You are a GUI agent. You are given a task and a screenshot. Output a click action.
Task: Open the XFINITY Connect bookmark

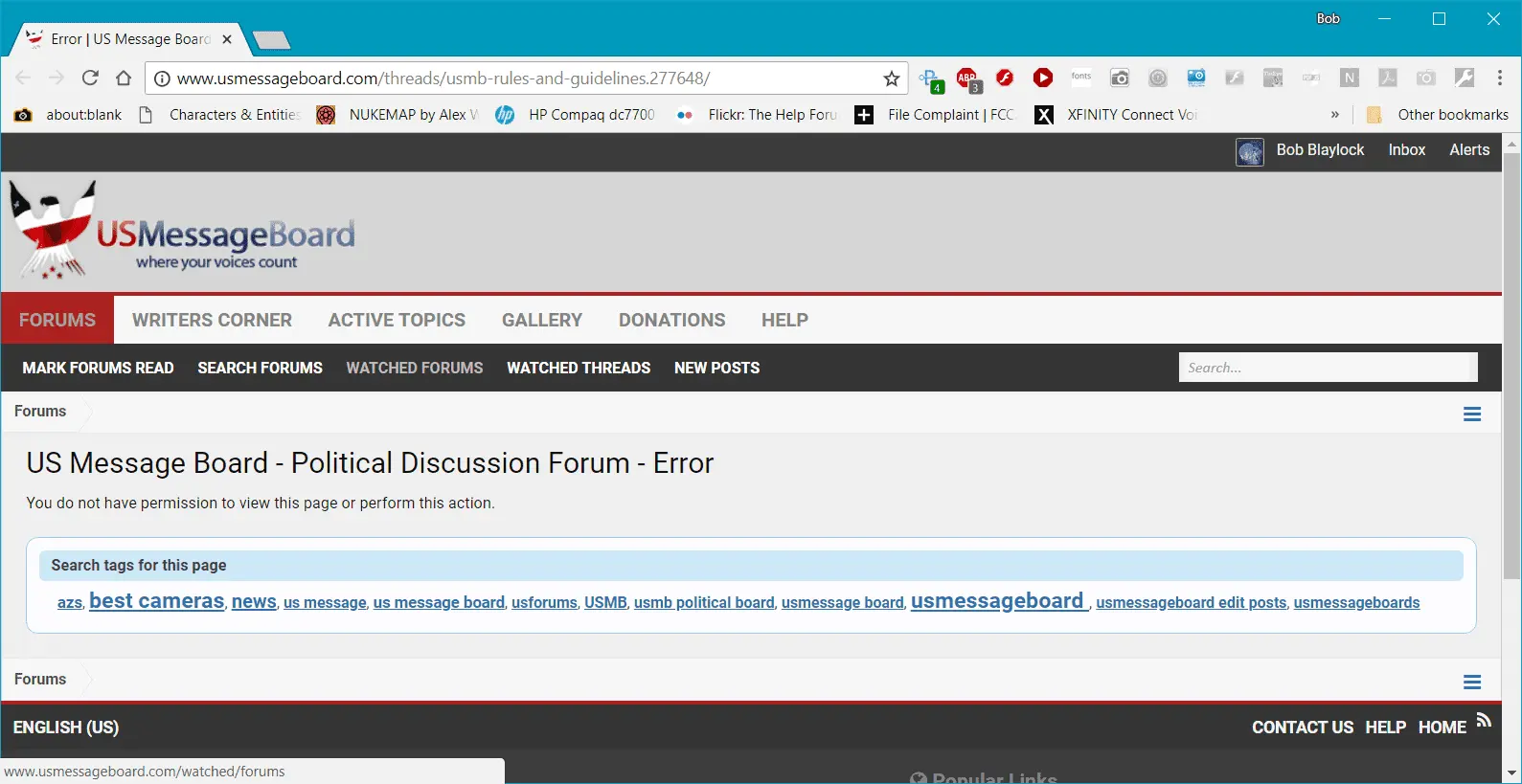click(1116, 115)
